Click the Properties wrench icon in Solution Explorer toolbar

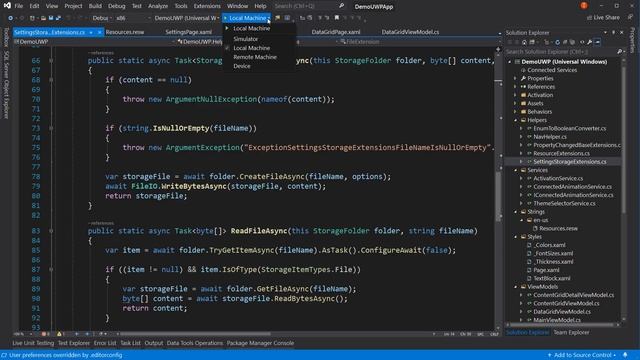tap(589, 42)
